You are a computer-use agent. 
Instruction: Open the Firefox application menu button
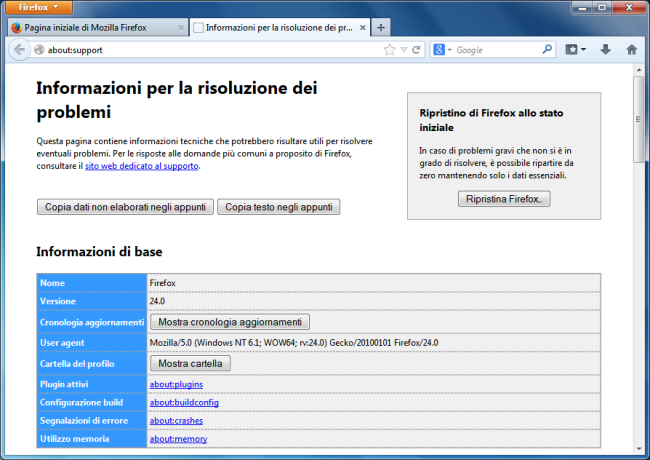tap(38, 7)
